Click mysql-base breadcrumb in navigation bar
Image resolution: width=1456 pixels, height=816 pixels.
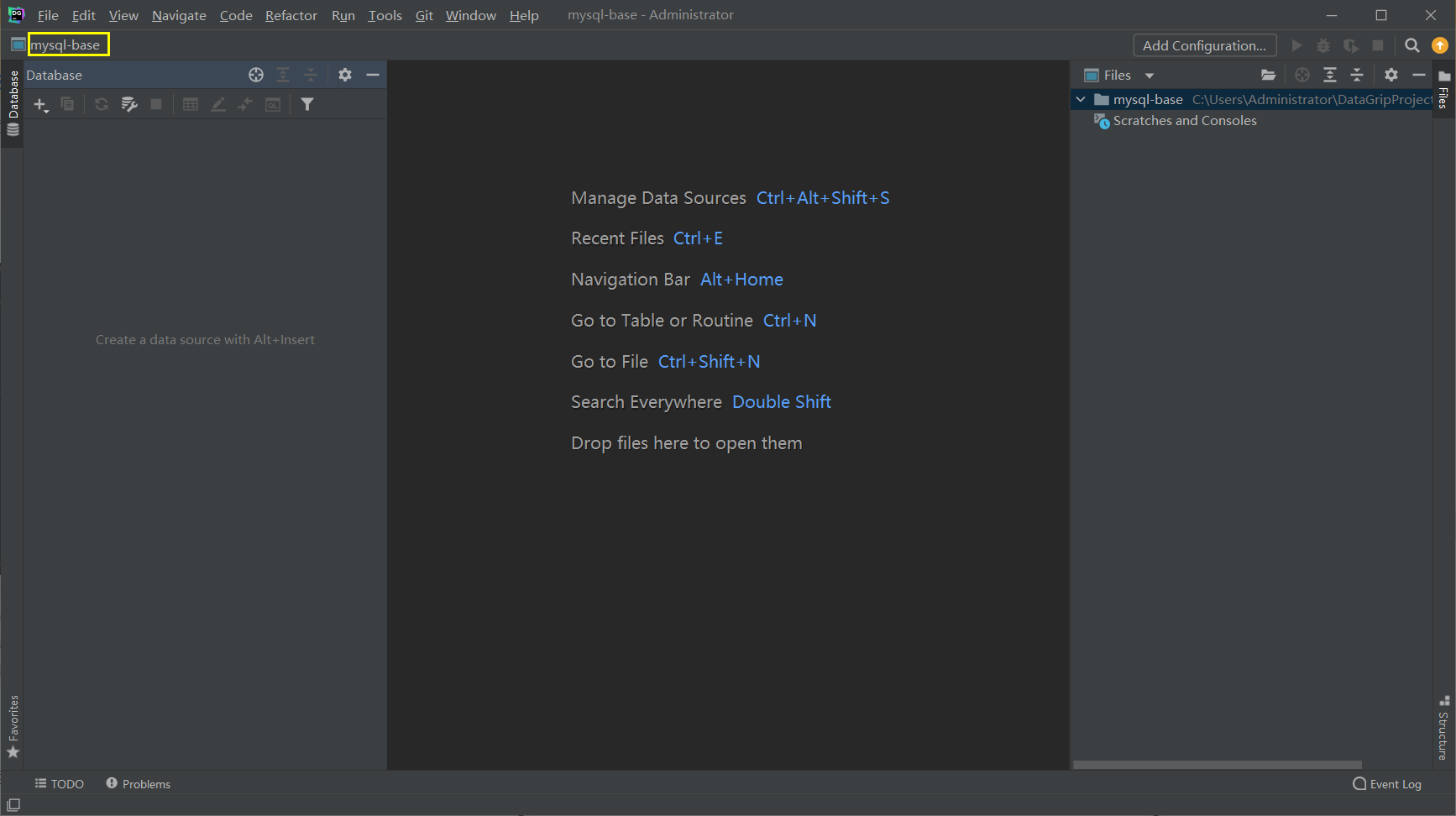[65, 45]
